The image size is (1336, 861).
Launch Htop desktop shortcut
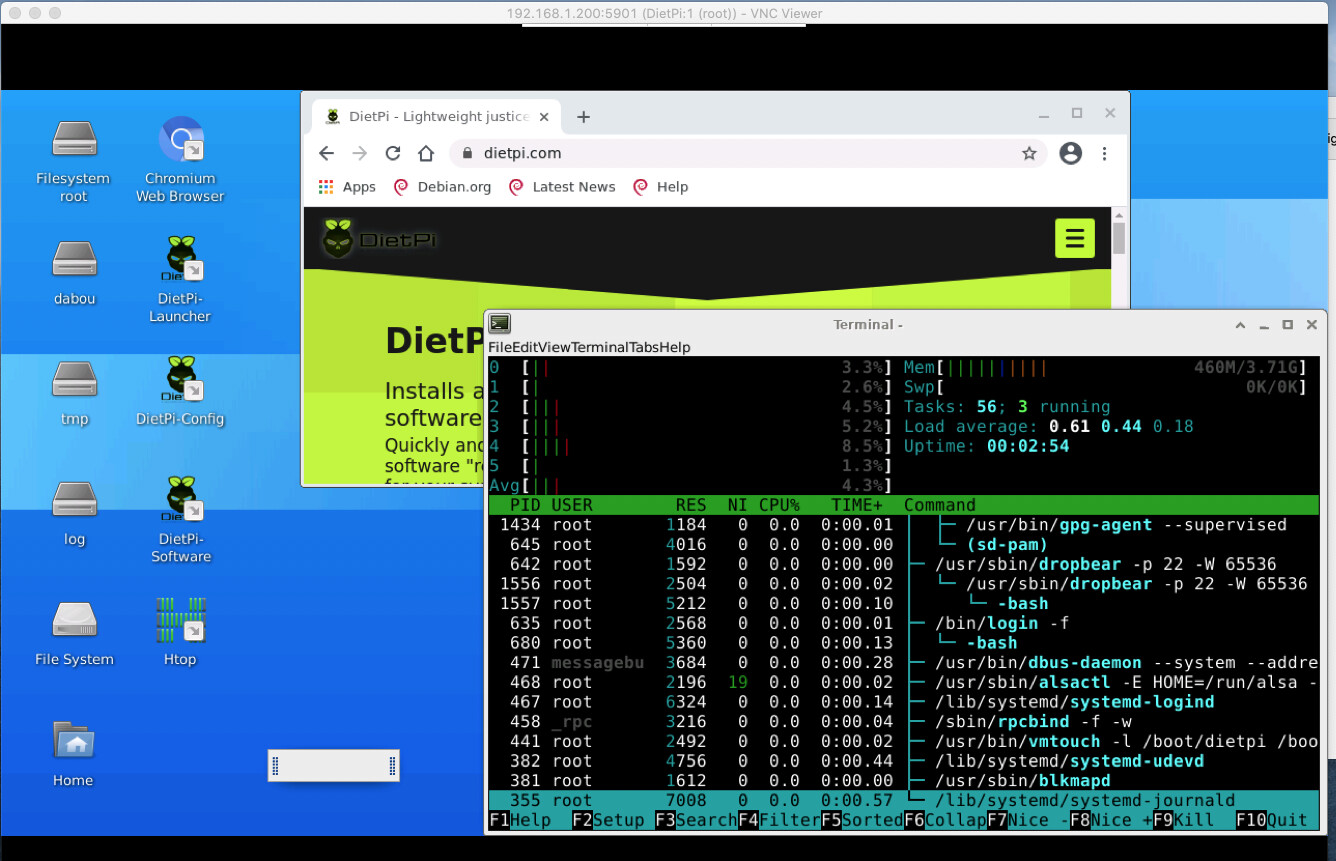coord(181,632)
